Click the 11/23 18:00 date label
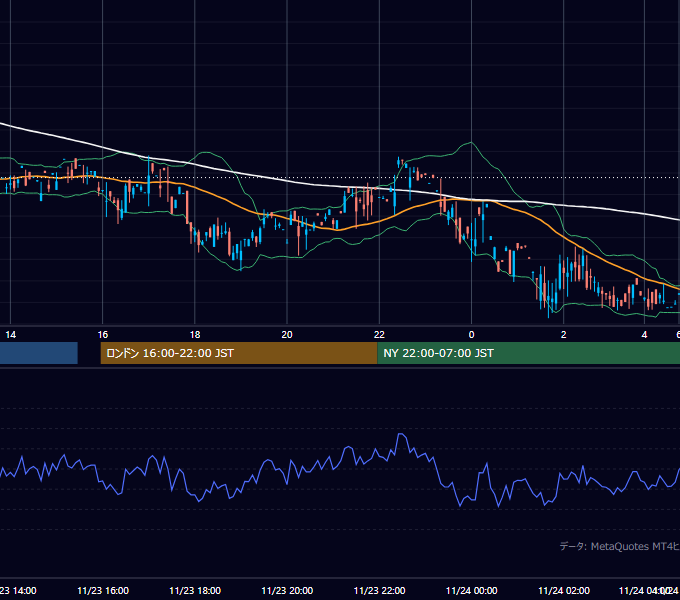 [195, 590]
